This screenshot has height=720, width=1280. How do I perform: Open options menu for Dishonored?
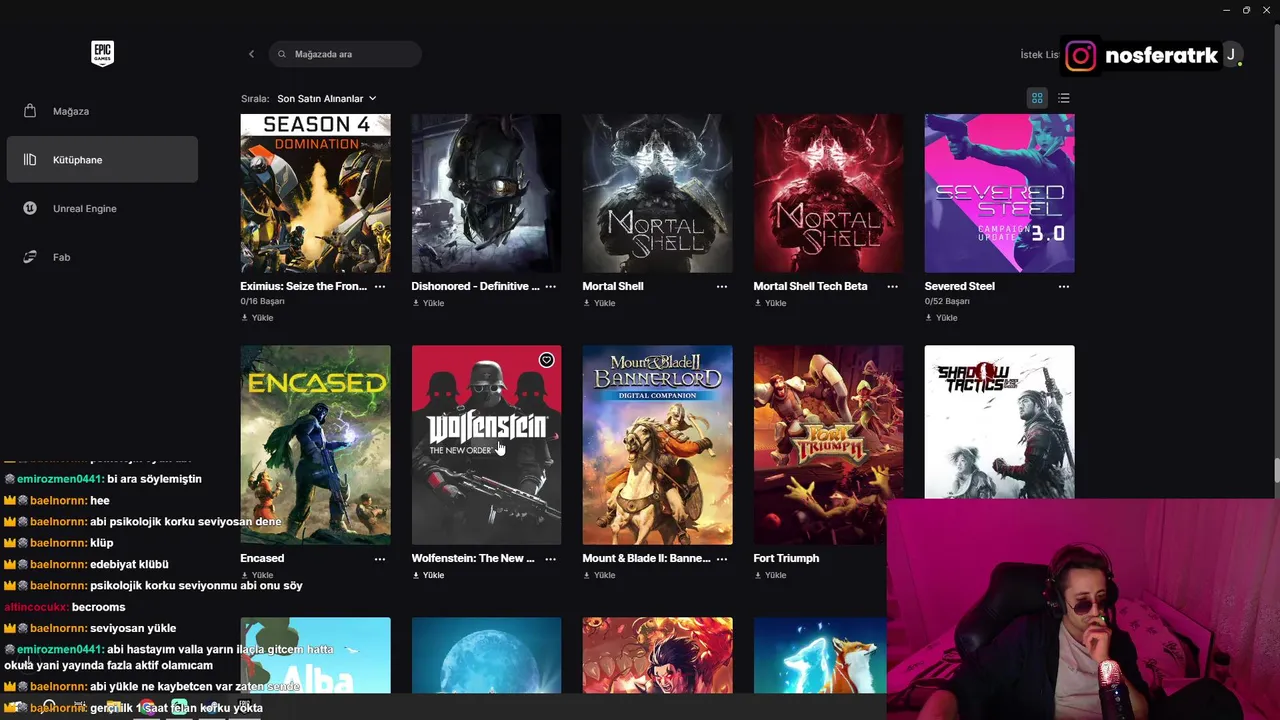click(551, 286)
